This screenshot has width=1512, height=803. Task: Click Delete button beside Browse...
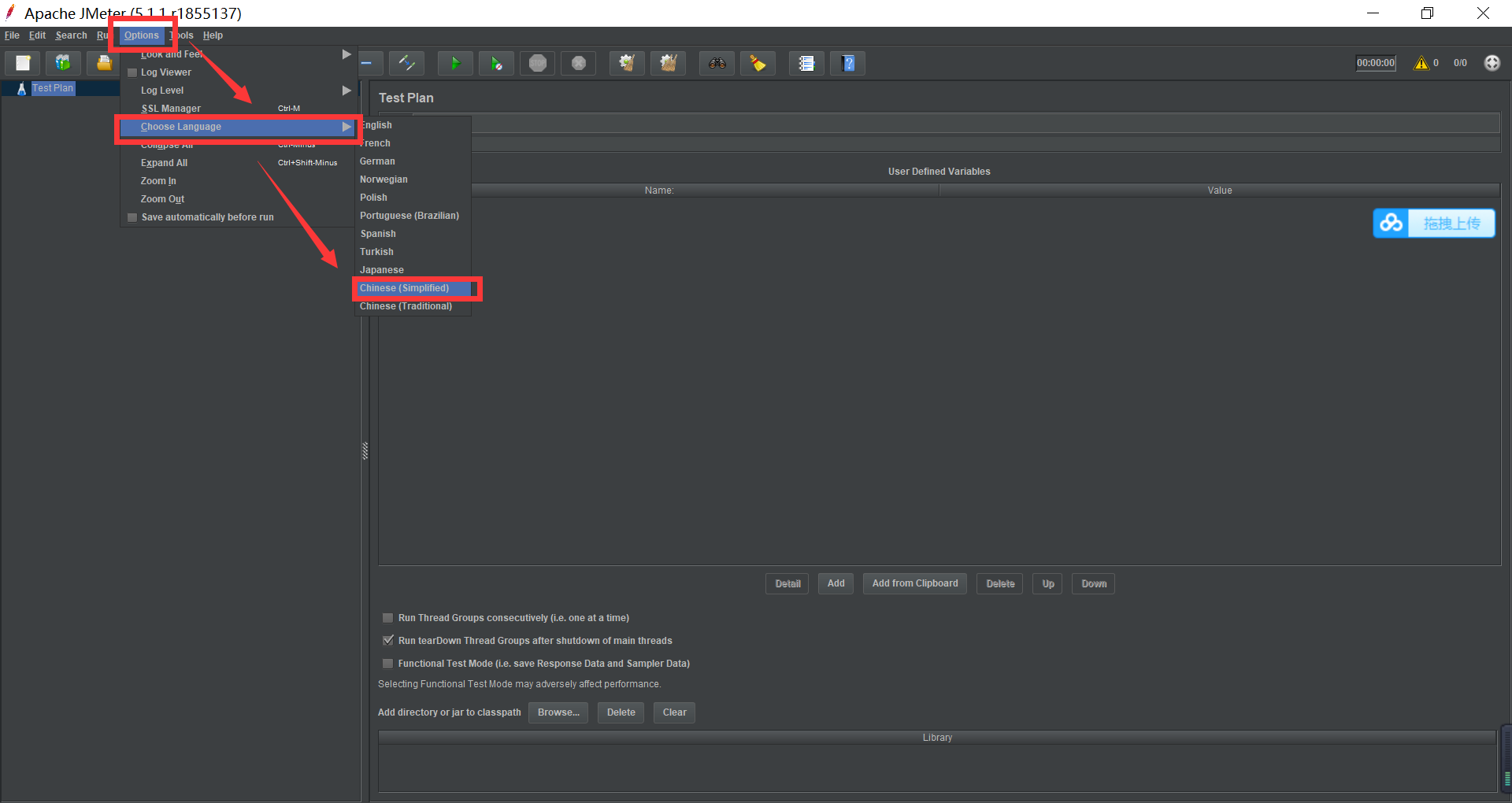[x=621, y=712]
